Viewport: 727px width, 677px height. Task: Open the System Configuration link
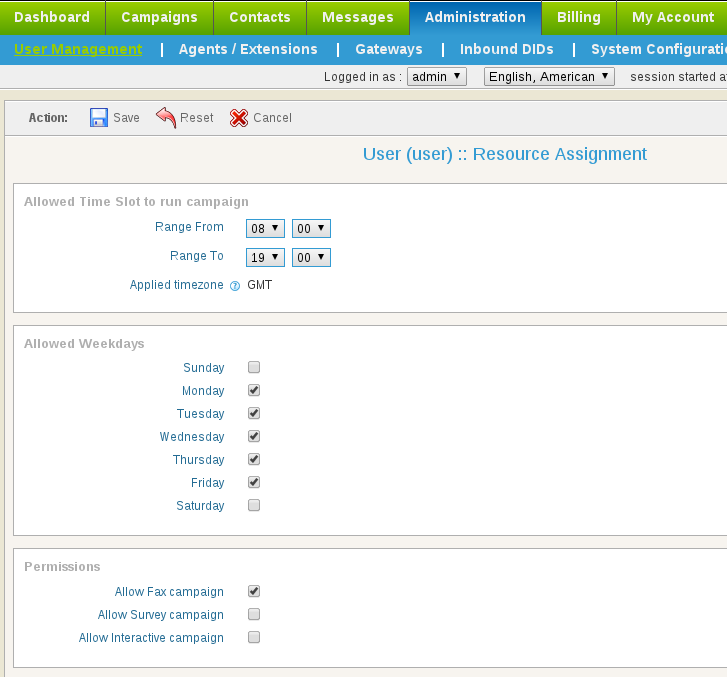(x=659, y=49)
